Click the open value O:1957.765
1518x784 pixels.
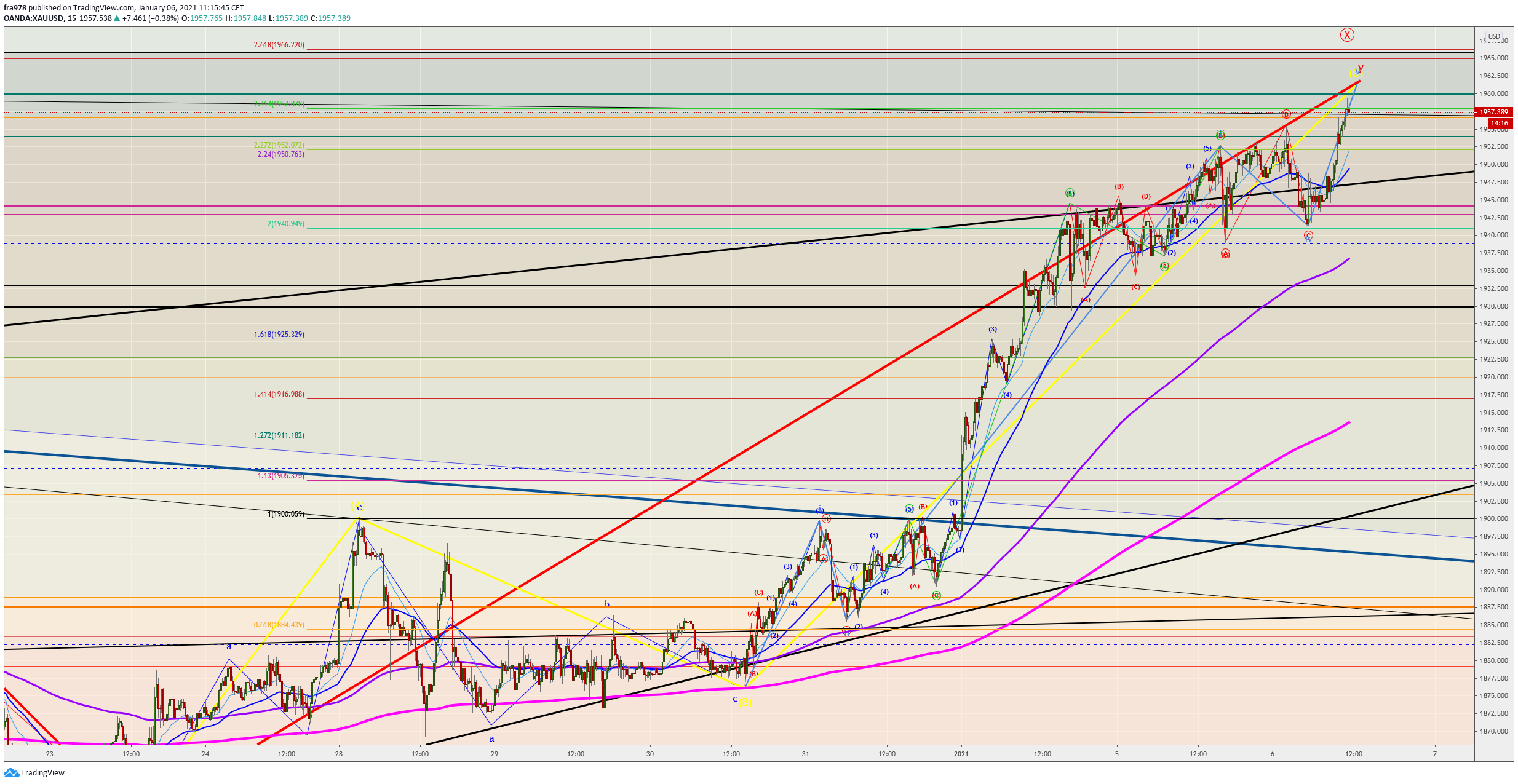click(202, 18)
